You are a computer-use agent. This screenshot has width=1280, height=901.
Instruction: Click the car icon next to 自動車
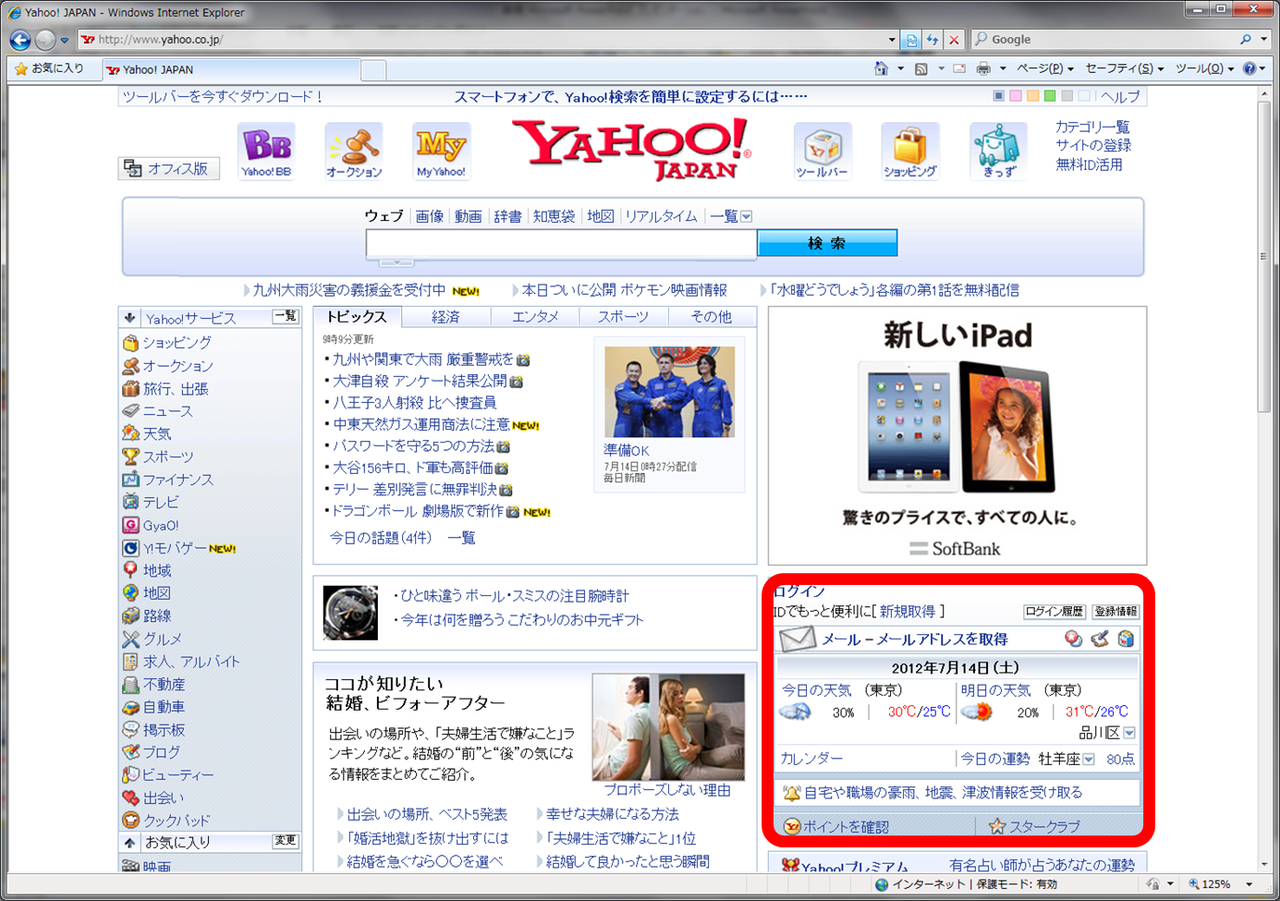130,707
